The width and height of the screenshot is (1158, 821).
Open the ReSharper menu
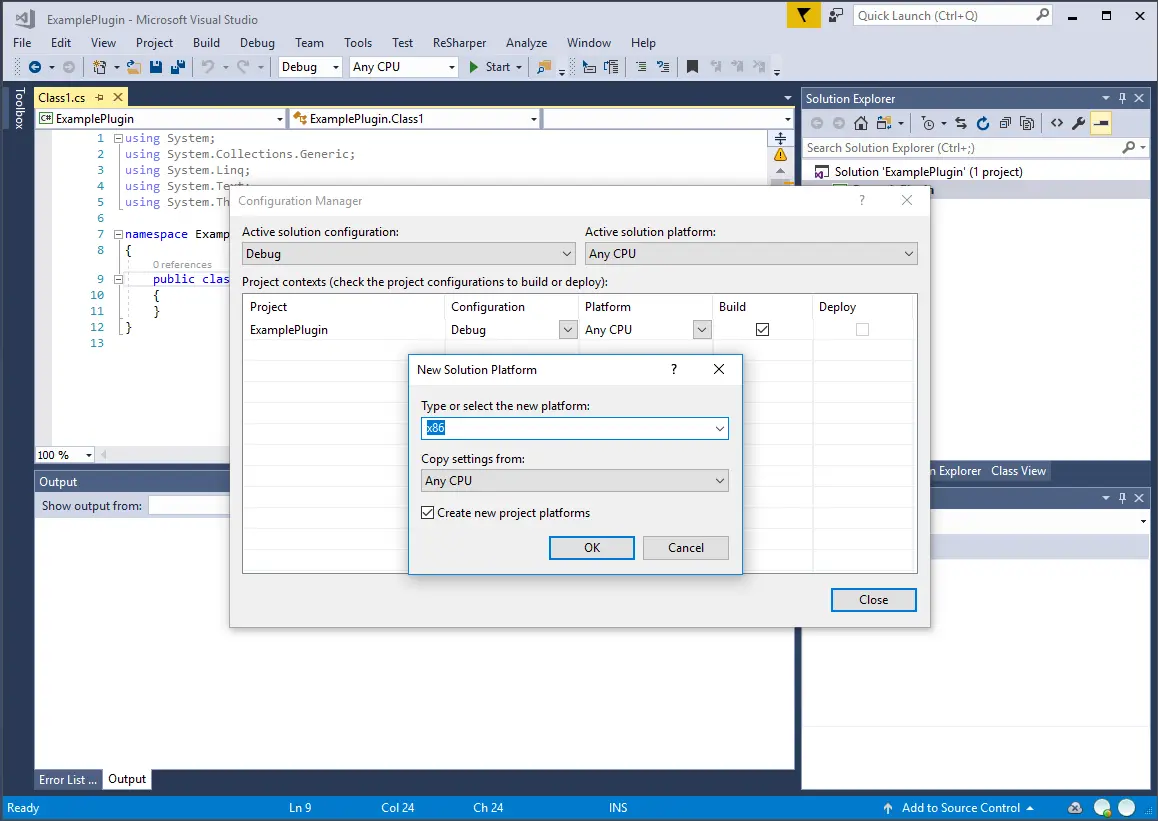point(459,43)
